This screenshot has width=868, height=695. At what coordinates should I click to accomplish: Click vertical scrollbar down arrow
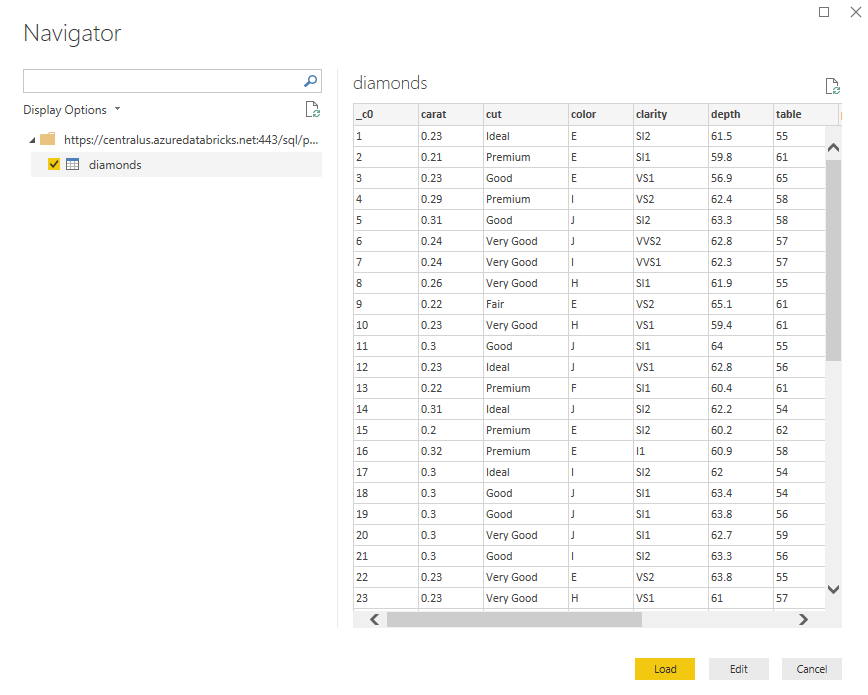coord(833,589)
